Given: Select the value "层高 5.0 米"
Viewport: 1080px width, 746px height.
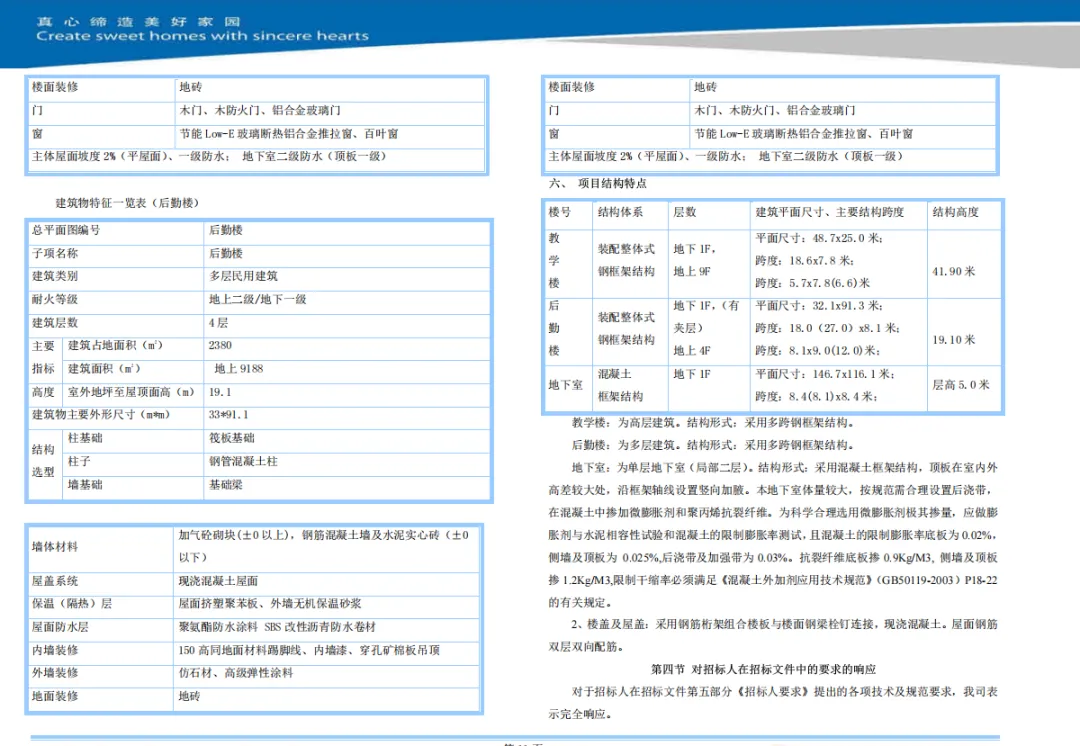Looking at the screenshot, I should point(961,385).
